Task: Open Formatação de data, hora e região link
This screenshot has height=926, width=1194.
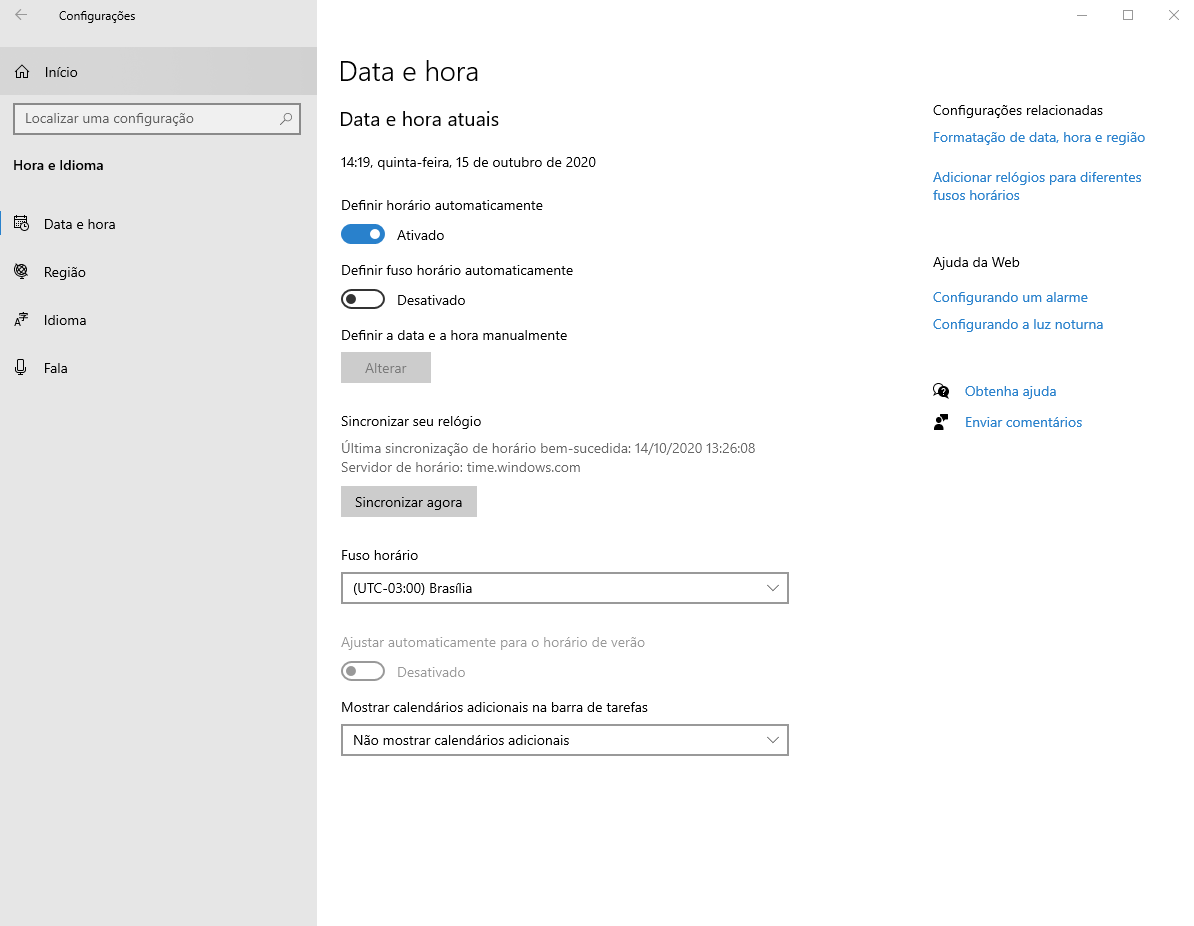Action: click(x=1038, y=137)
